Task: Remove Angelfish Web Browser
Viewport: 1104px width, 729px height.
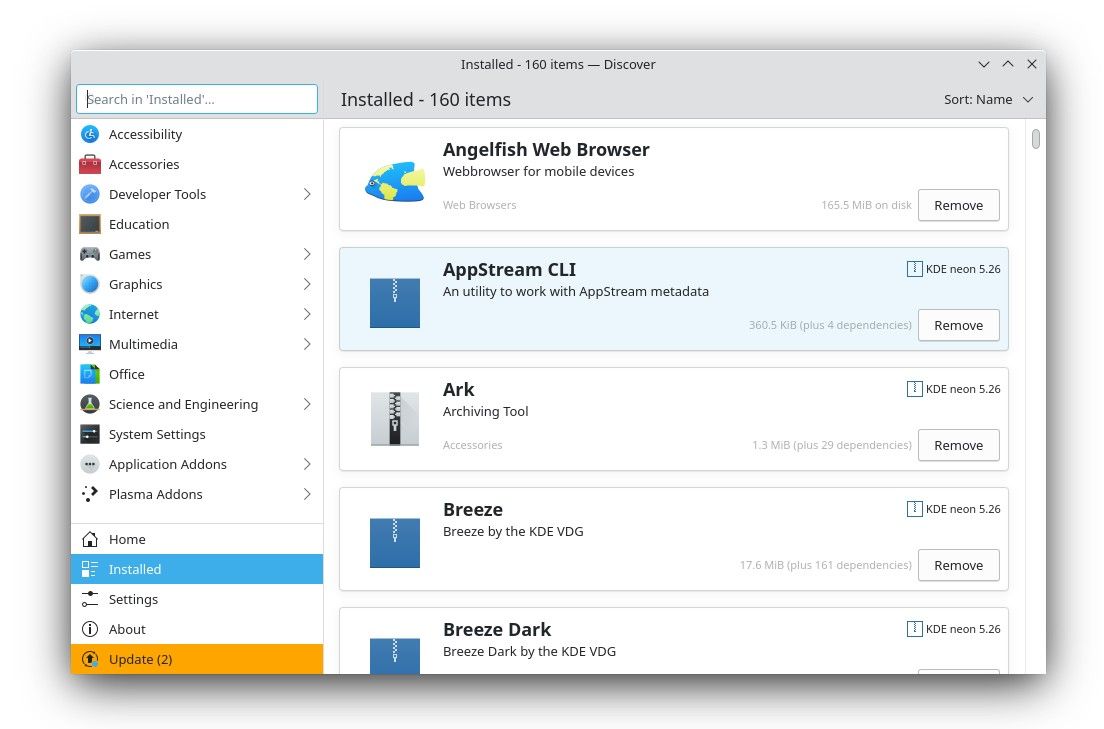Action: tap(958, 205)
